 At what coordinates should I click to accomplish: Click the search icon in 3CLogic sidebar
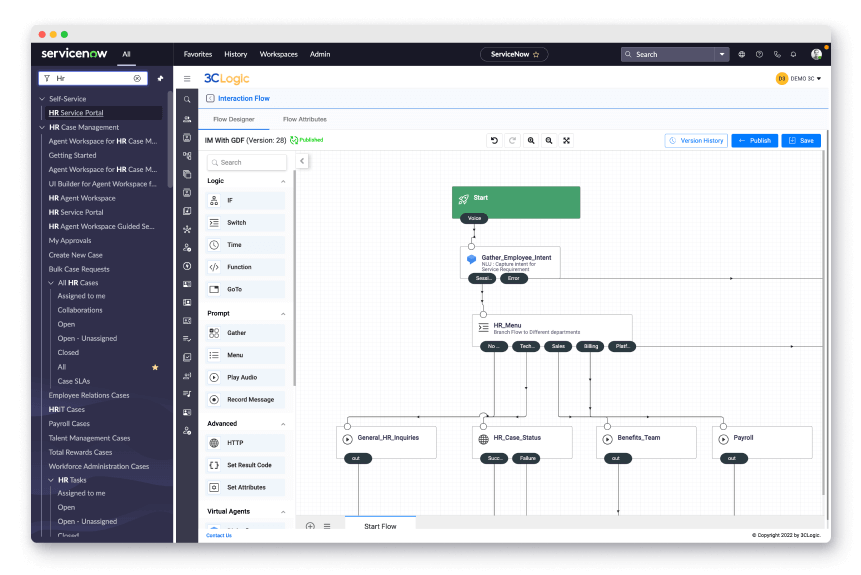(187, 100)
